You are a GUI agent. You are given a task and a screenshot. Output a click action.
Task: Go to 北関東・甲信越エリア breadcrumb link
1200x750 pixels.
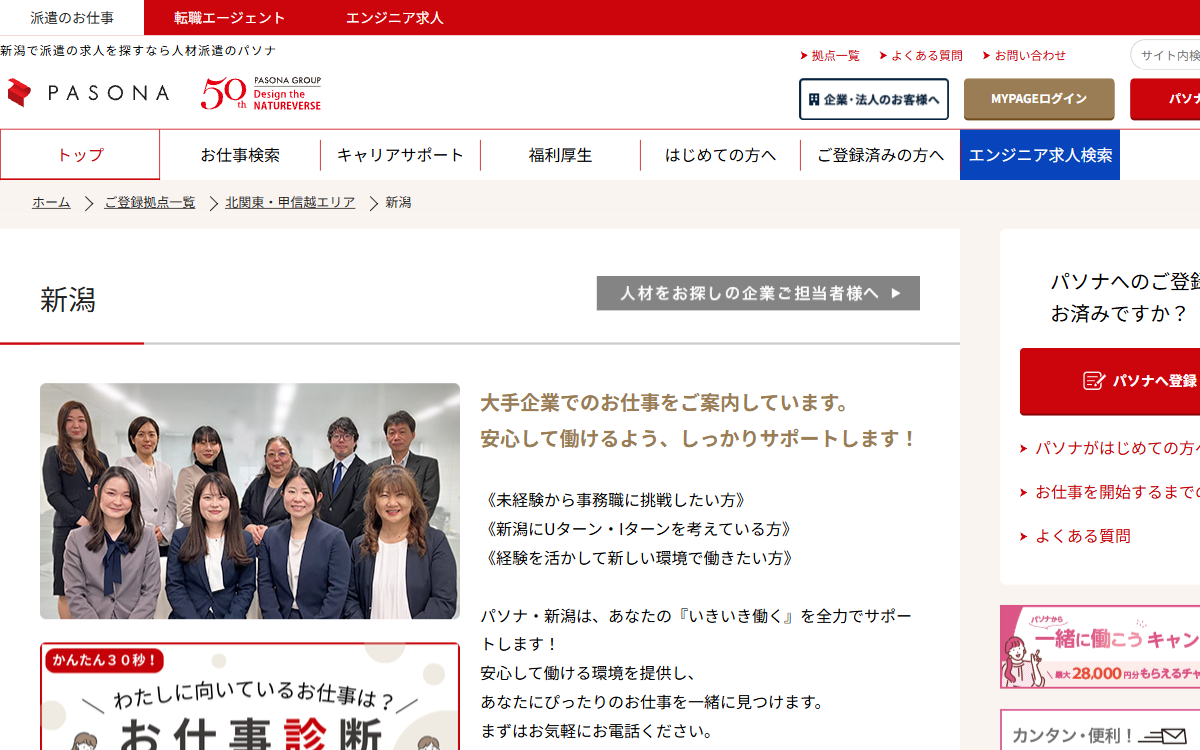290,203
